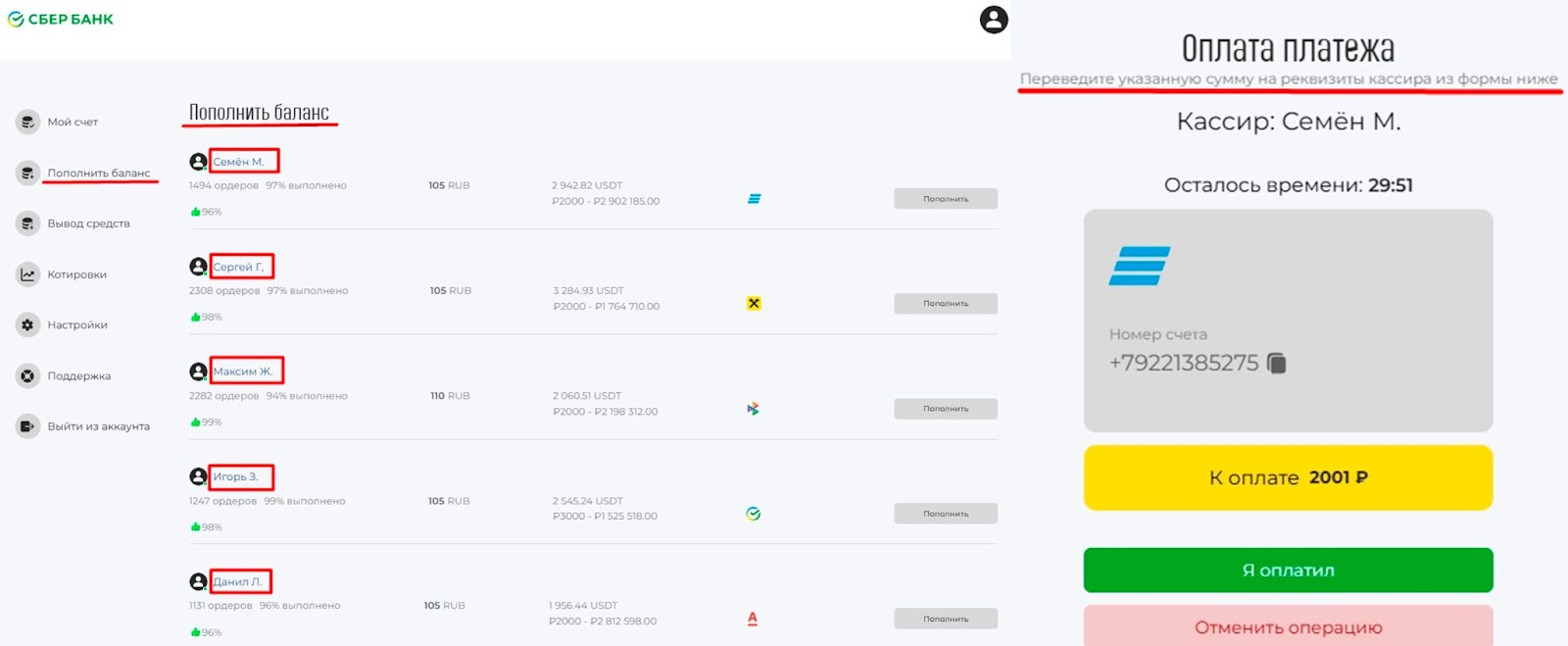
Task: Open Пополнить баланс menu item
Action: (99, 174)
